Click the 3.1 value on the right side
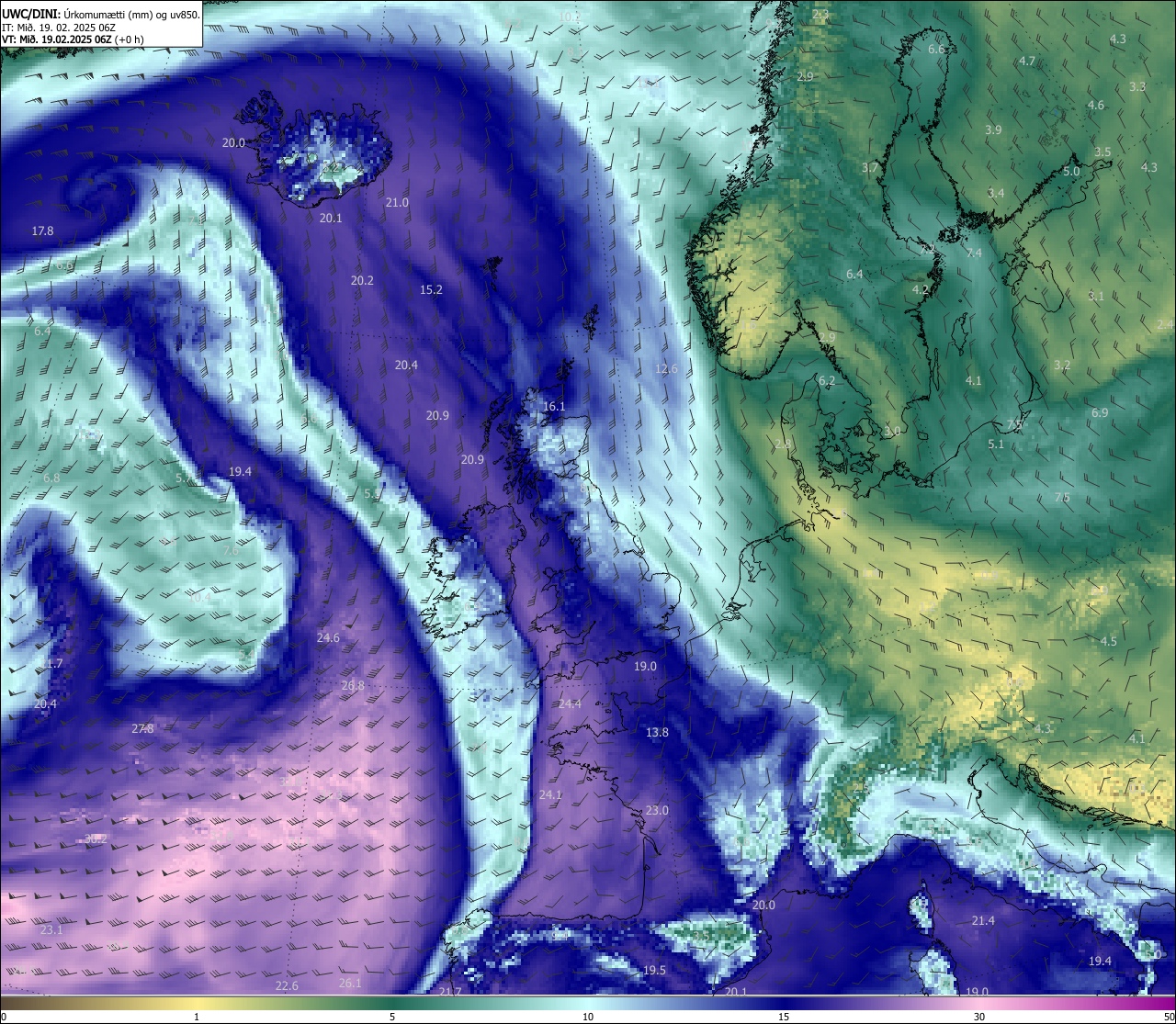 coord(1096,296)
